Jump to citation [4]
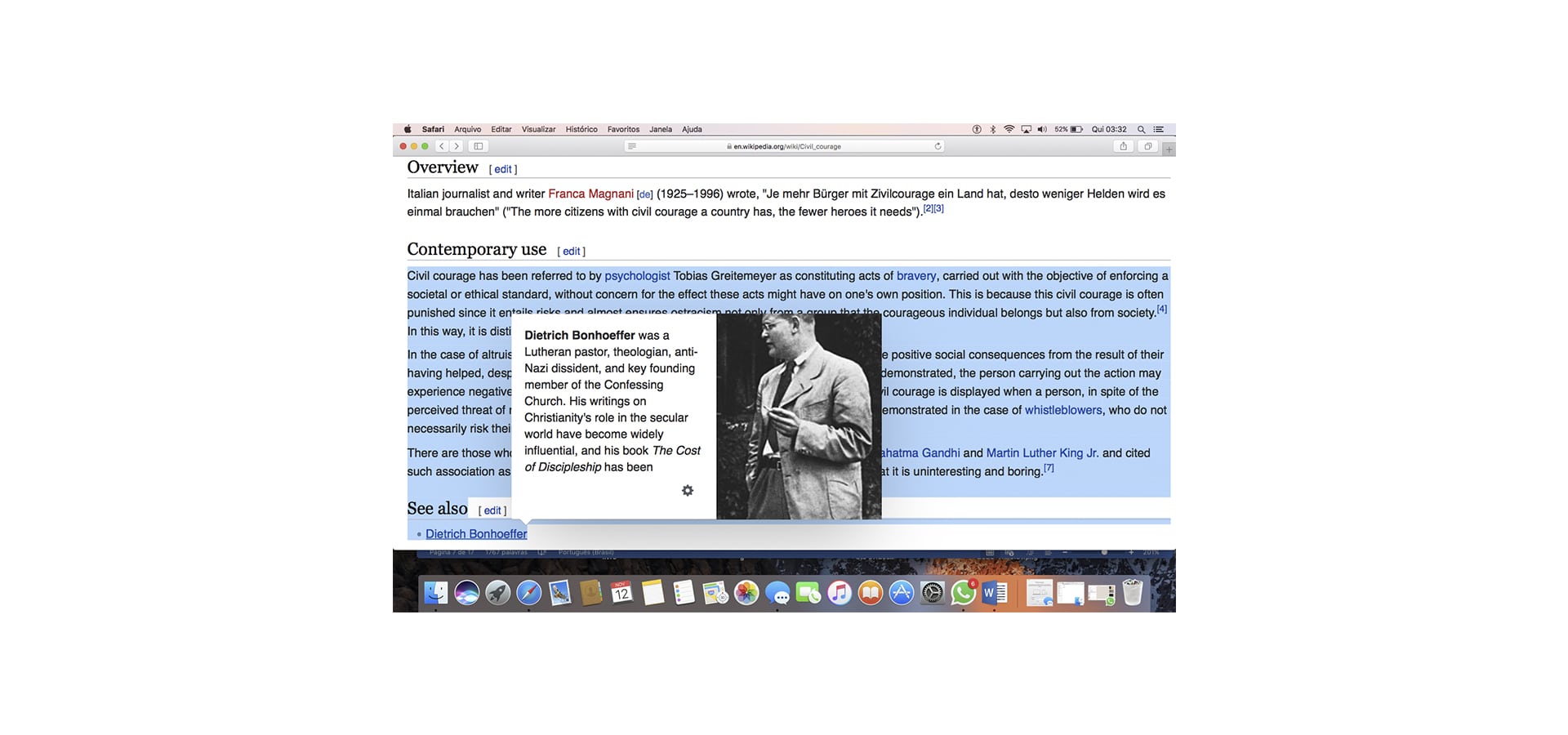This screenshot has height=735, width=1568. click(1162, 309)
